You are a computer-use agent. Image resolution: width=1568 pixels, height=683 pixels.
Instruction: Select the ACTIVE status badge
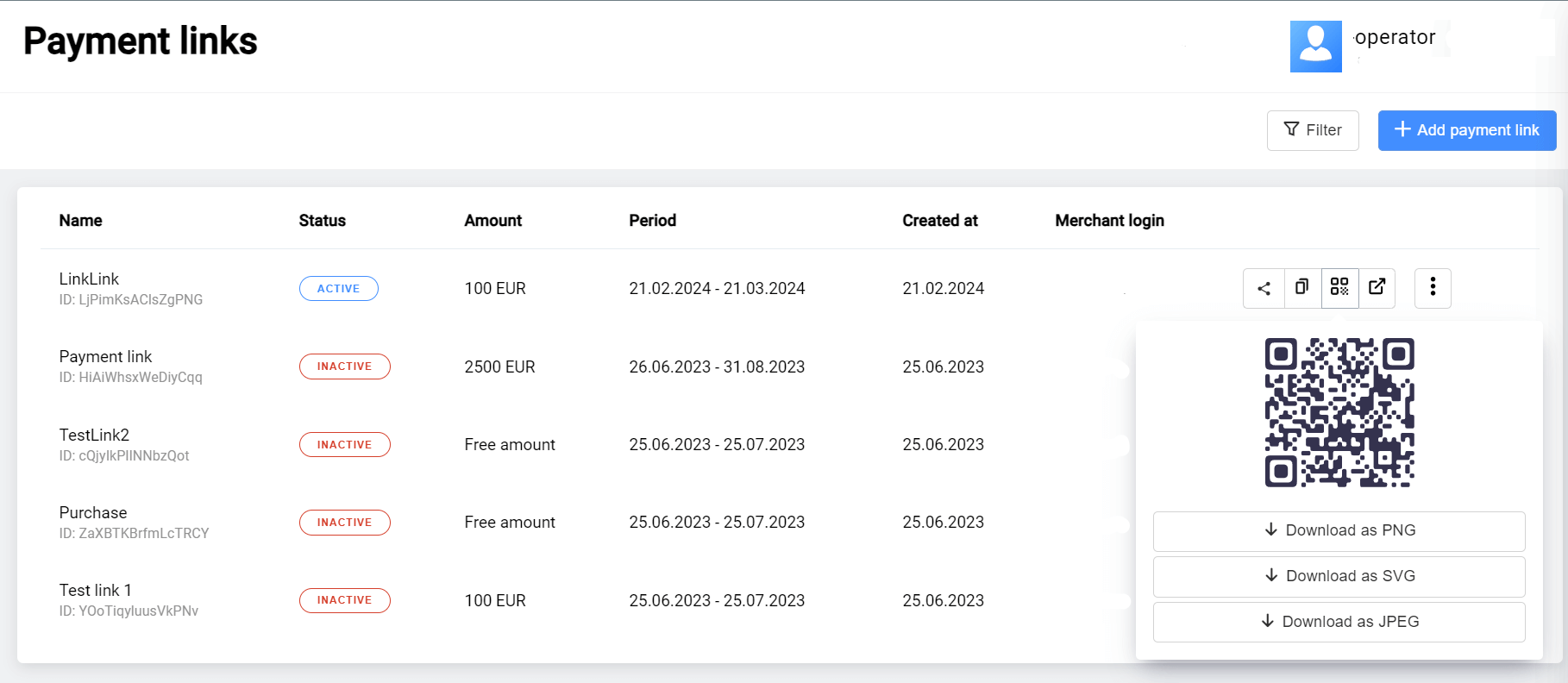pos(338,289)
